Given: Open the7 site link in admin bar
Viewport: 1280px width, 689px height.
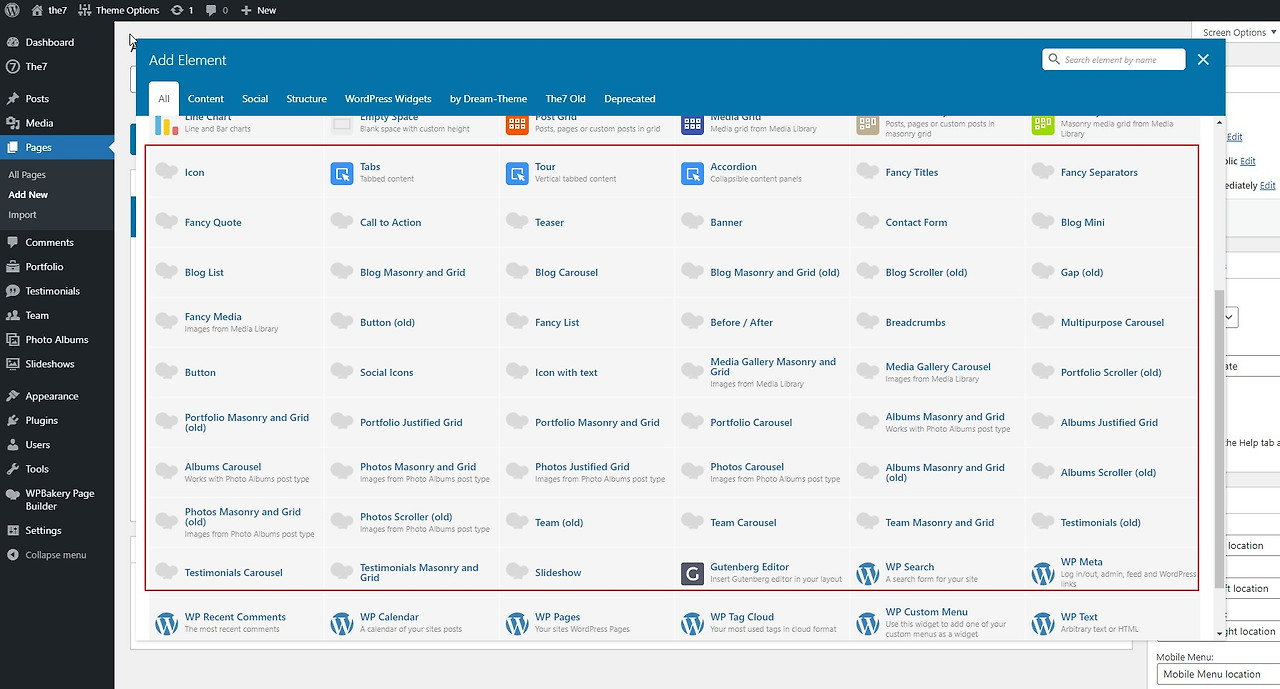Looking at the screenshot, I should pyautogui.click(x=50, y=10).
